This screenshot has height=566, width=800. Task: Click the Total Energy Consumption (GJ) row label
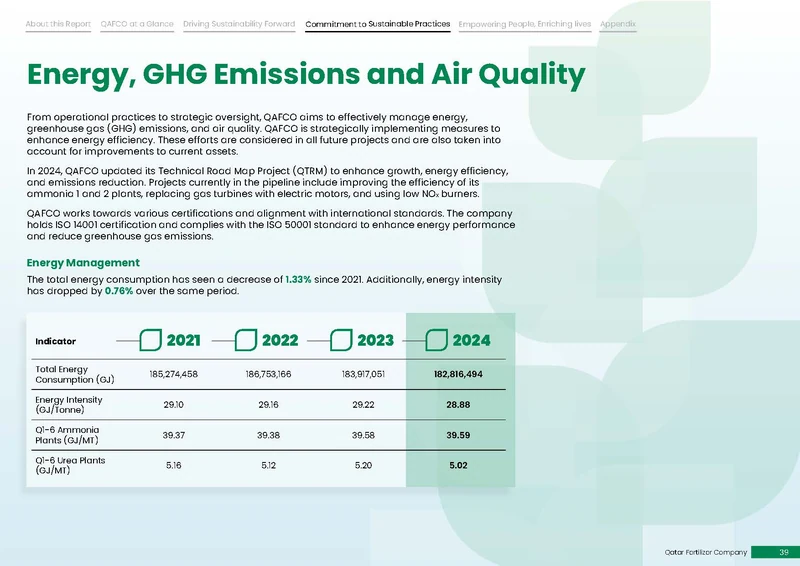coord(74,375)
